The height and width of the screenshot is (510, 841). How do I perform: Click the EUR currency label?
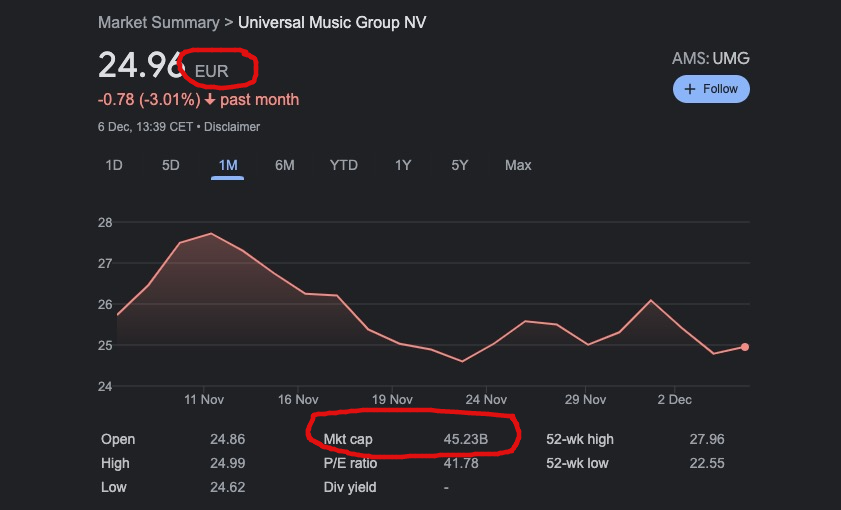[x=212, y=72]
